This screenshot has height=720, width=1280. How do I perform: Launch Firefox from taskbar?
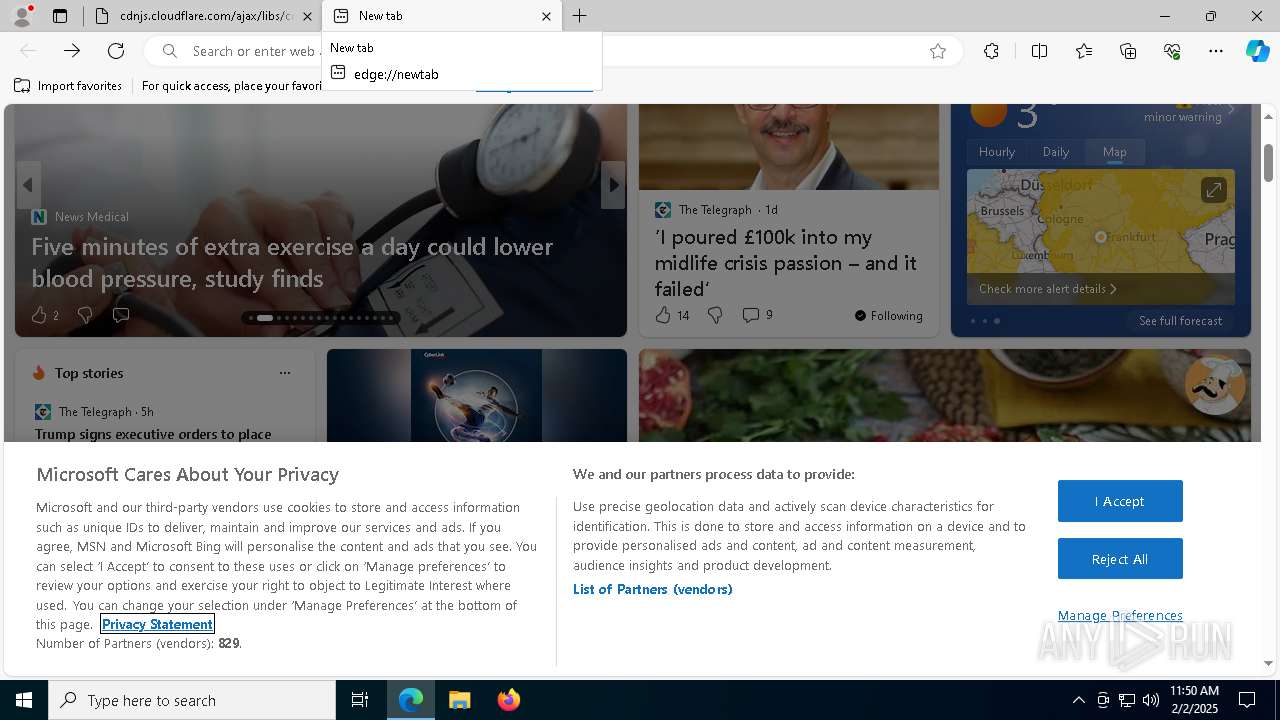pos(509,700)
